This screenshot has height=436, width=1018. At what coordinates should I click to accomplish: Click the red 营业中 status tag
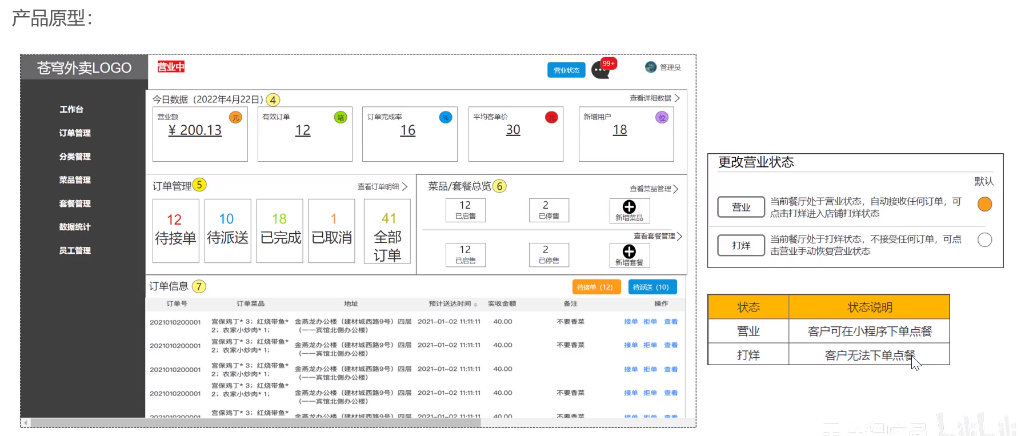(x=172, y=66)
